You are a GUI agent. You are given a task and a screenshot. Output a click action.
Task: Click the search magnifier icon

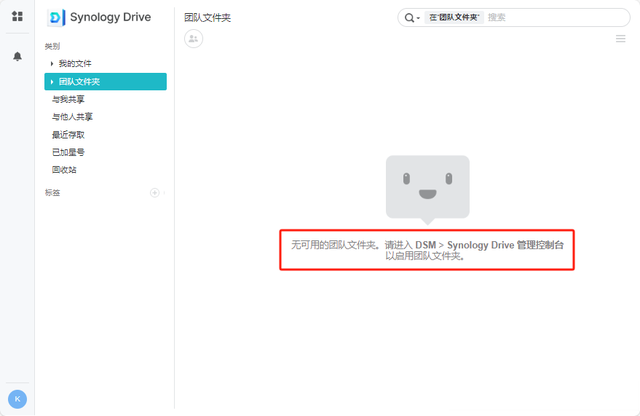tap(409, 18)
